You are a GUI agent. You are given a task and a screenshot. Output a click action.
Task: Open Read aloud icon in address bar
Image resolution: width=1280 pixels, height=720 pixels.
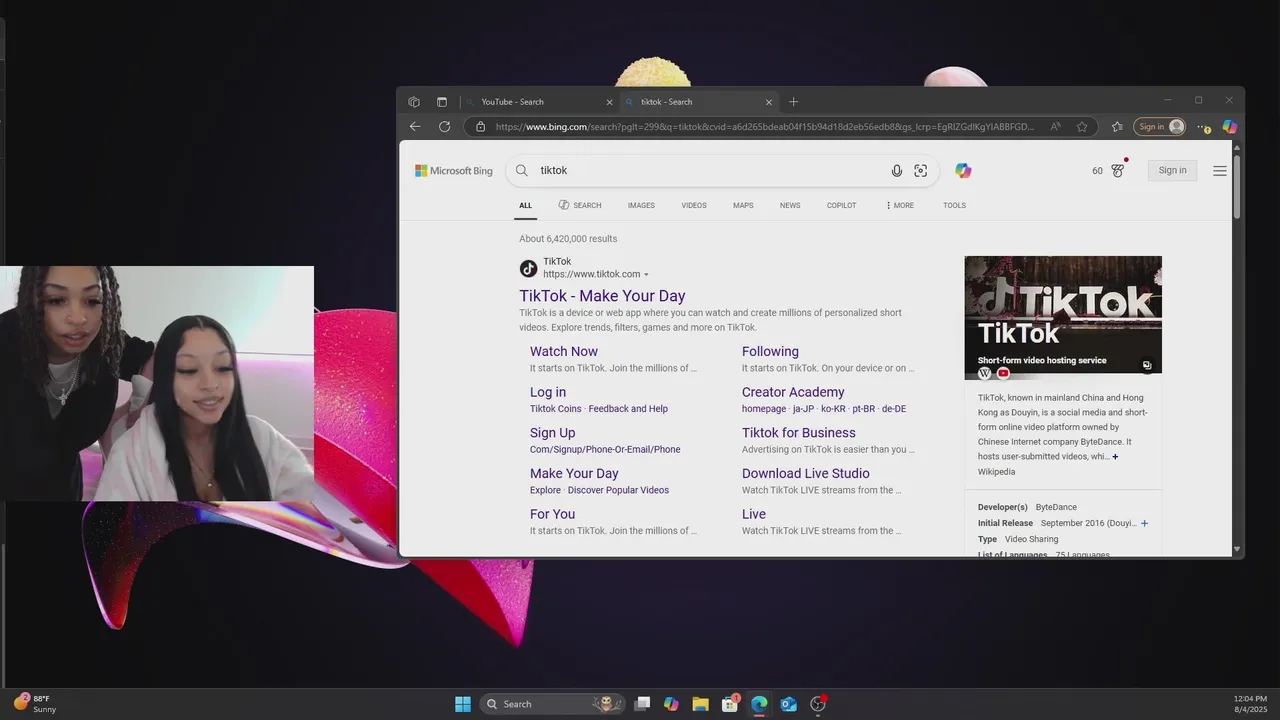(x=1055, y=127)
